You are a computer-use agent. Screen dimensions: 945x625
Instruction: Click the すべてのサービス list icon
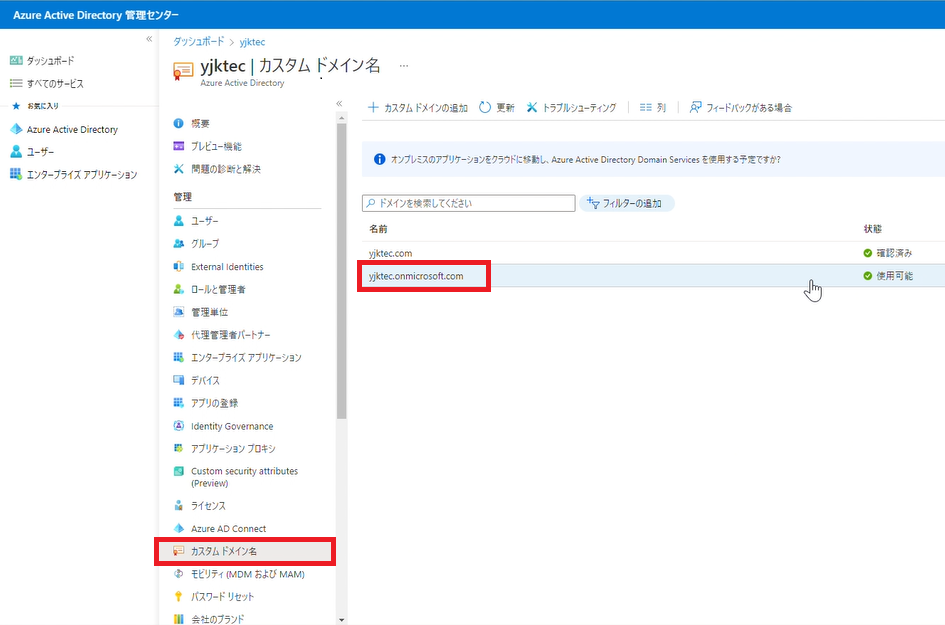(x=16, y=83)
